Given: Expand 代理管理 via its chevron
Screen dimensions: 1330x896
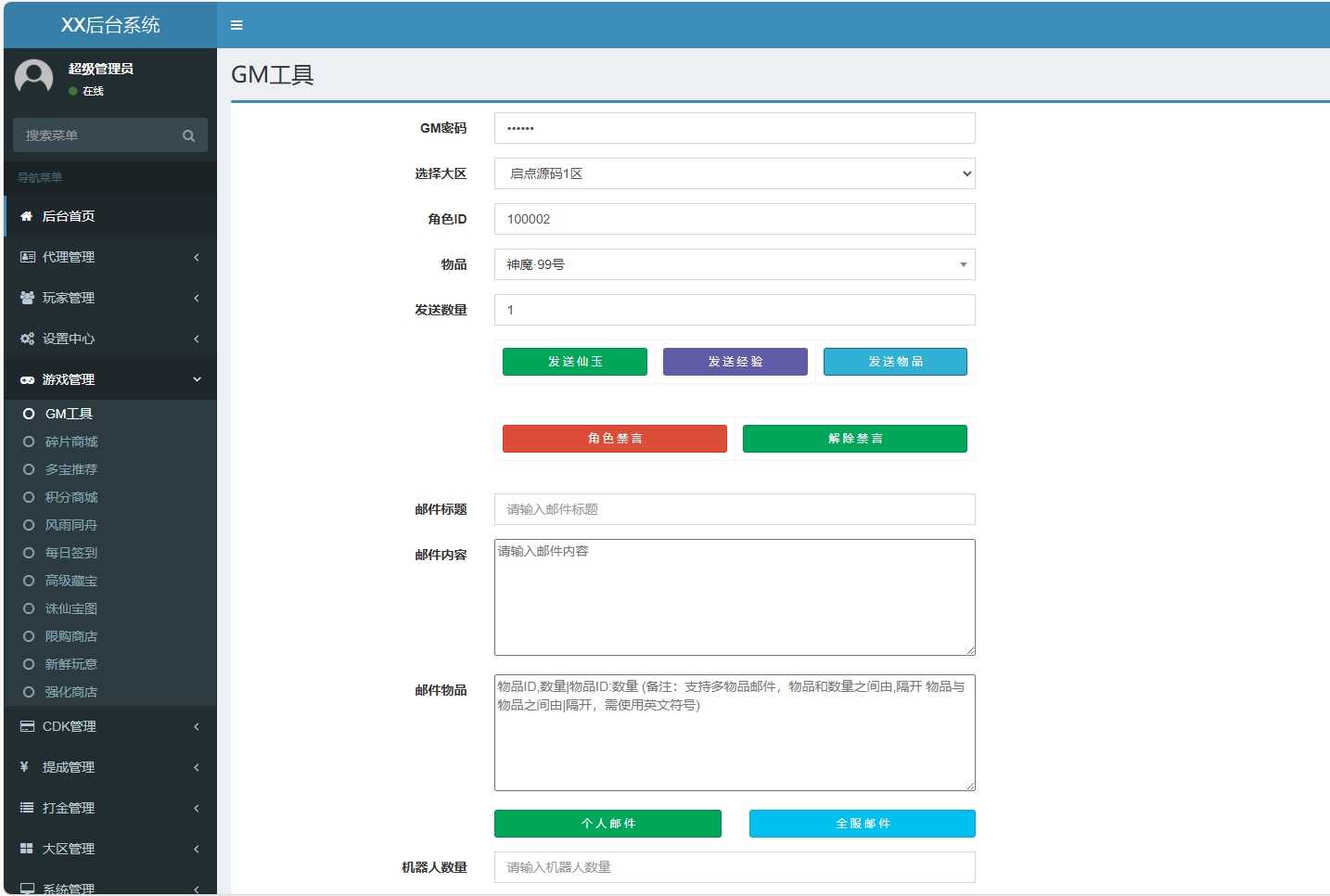Looking at the screenshot, I should click(x=197, y=257).
